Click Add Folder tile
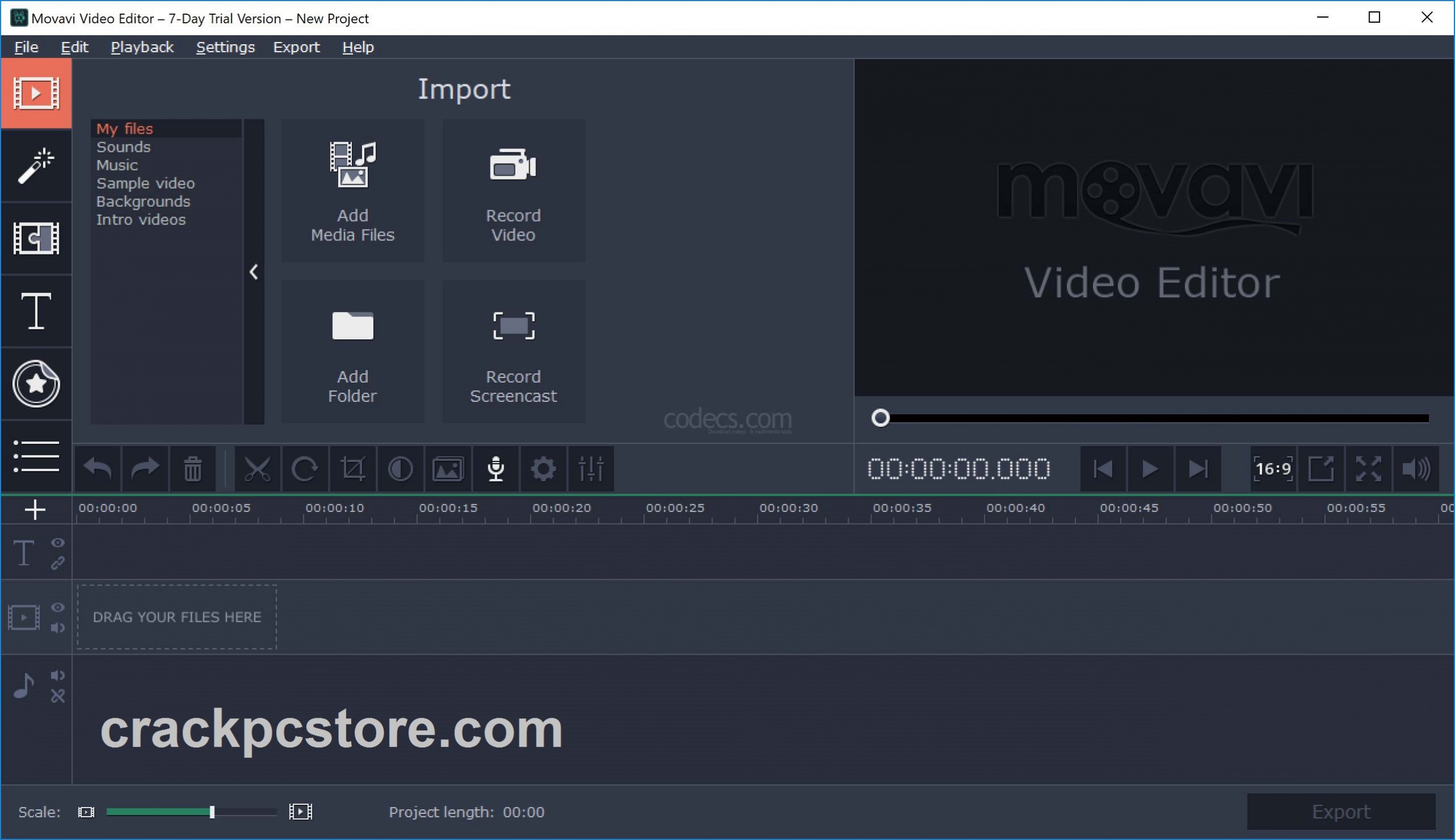Viewport: 1455px width, 840px height. point(352,352)
